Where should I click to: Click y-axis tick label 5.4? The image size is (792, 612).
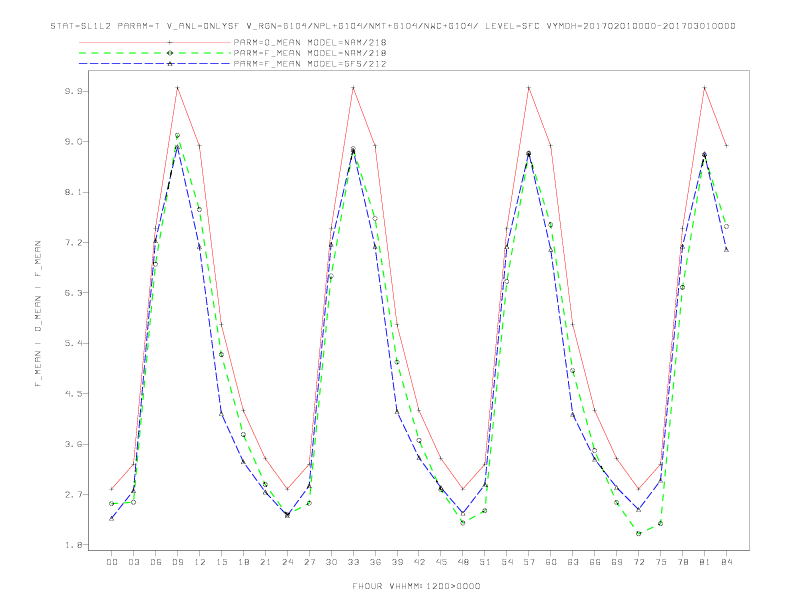pos(73,343)
